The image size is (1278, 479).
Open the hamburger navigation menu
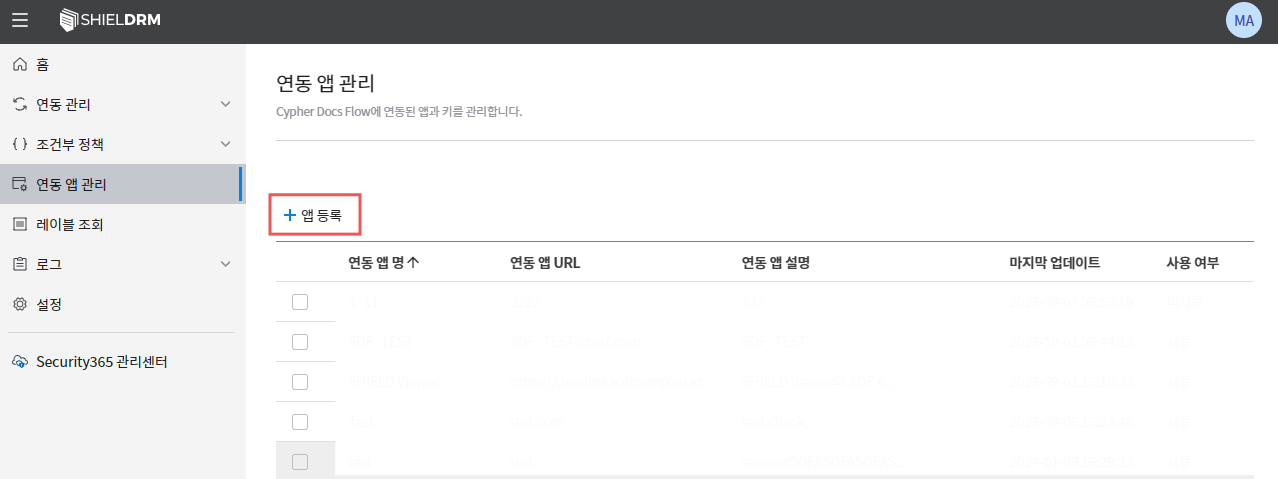(20, 20)
